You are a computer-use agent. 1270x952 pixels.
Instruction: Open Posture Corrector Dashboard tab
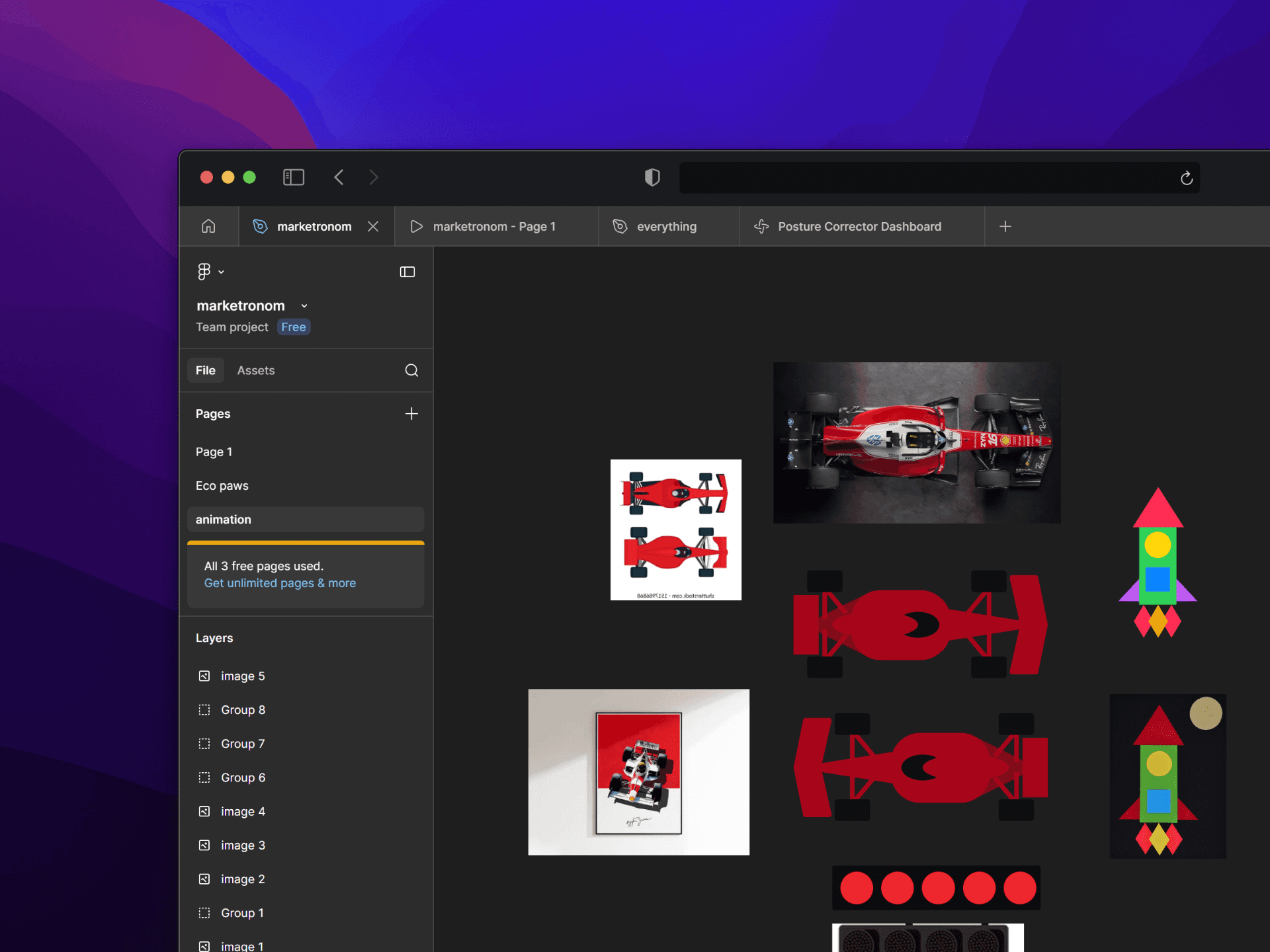[x=862, y=226]
